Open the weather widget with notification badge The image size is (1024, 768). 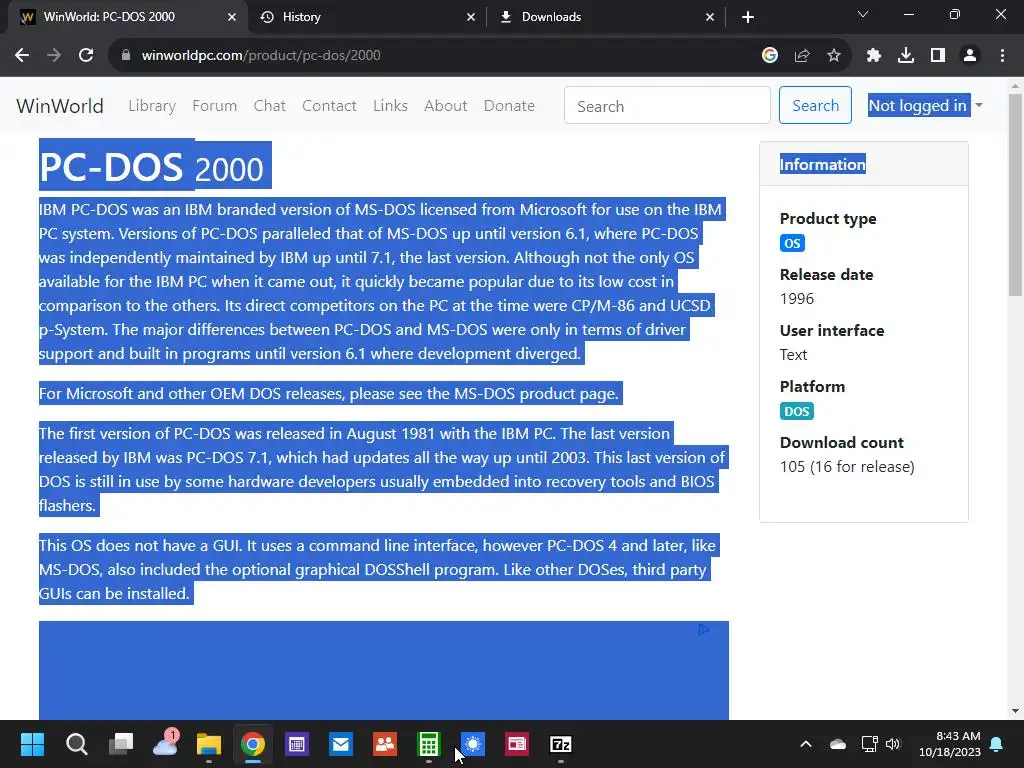[x=165, y=743]
